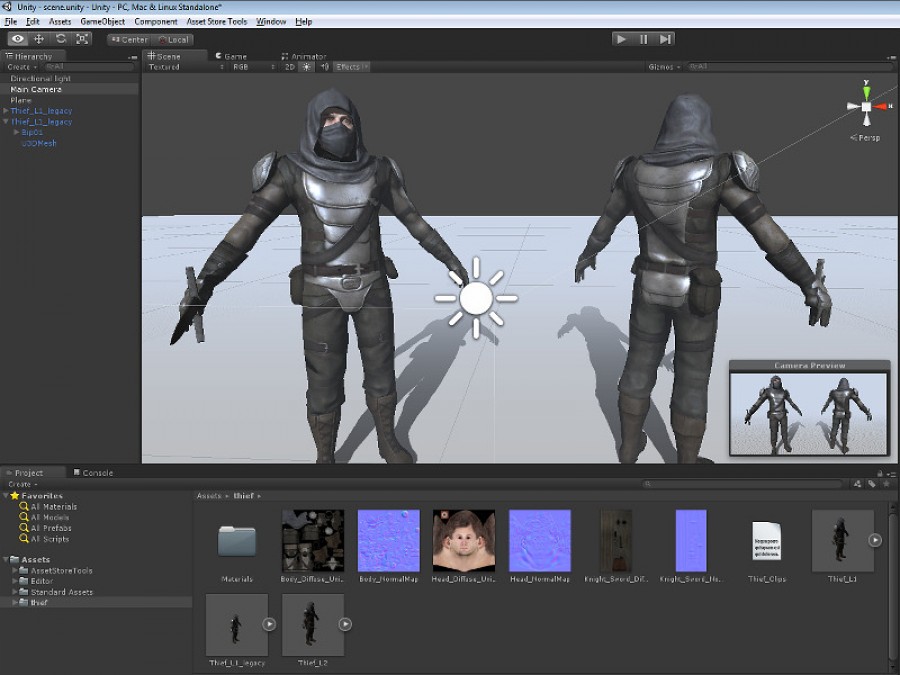Open the Gizmos dropdown
This screenshot has width=900, height=675.
pos(664,67)
